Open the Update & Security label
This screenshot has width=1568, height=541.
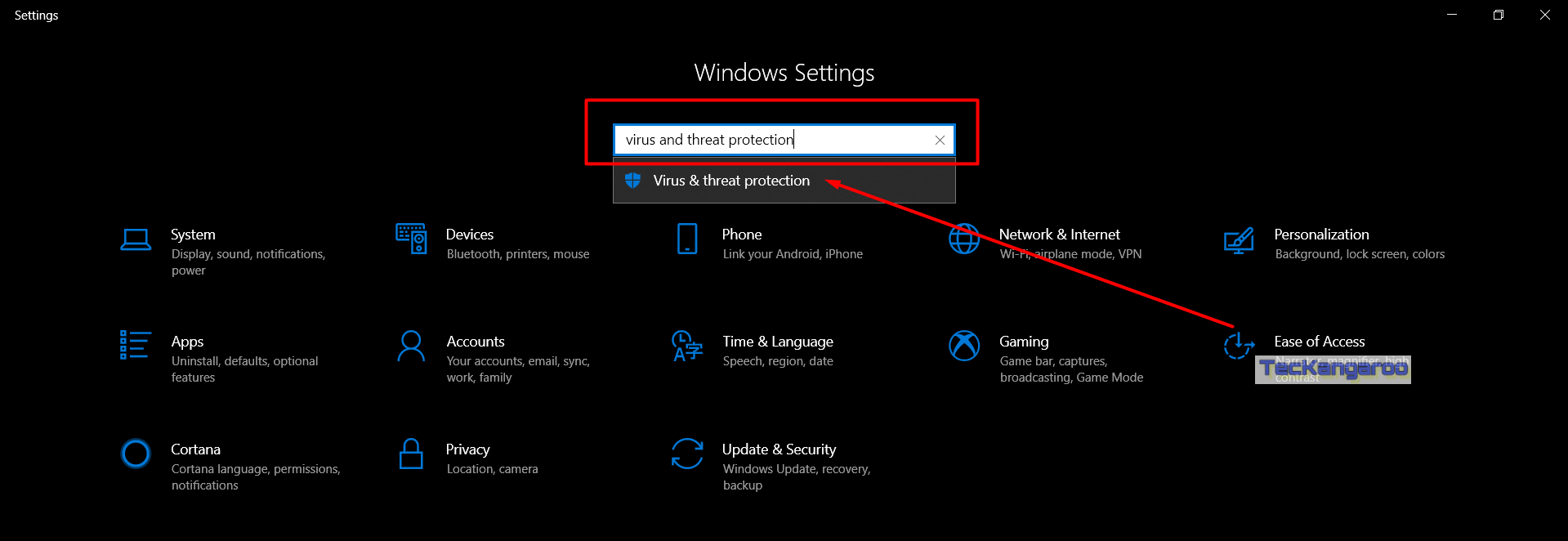pos(779,449)
